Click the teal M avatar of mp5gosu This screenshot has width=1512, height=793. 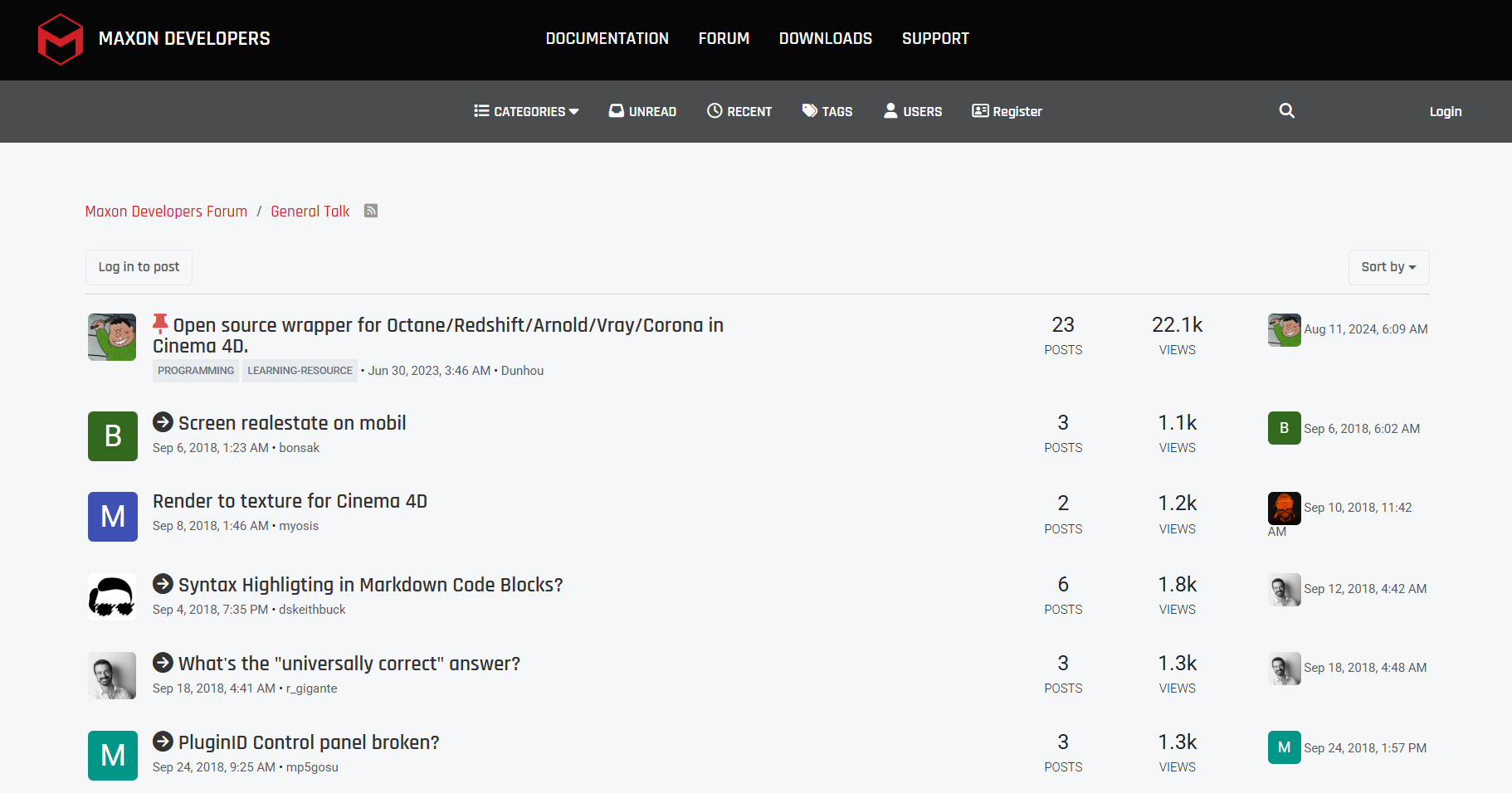point(113,755)
